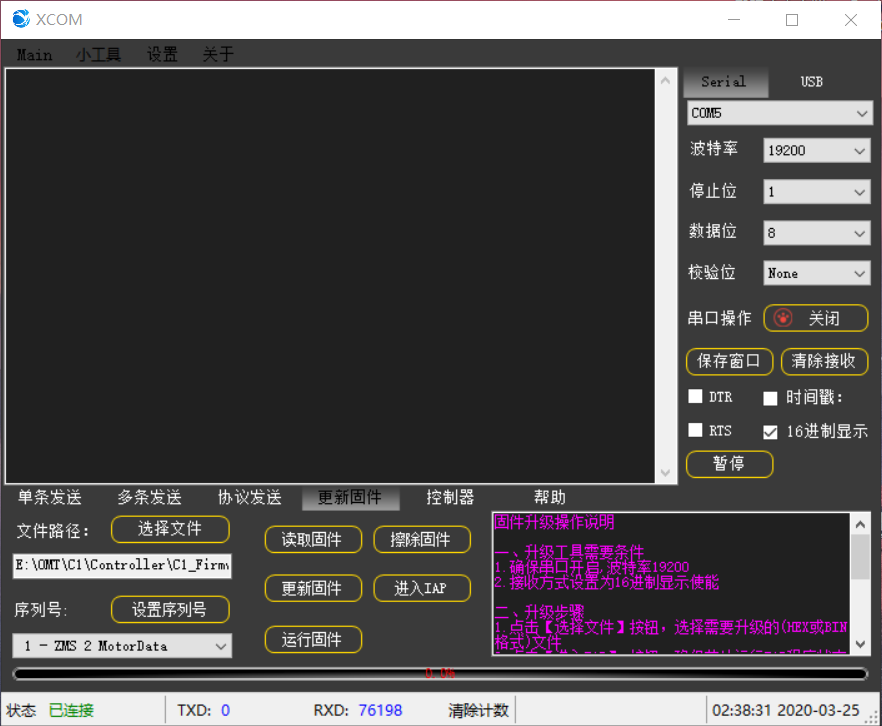This screenshot has width=882, height=726.
Task: Switch to the 控制器 tab
Action: tap(450, 497)
